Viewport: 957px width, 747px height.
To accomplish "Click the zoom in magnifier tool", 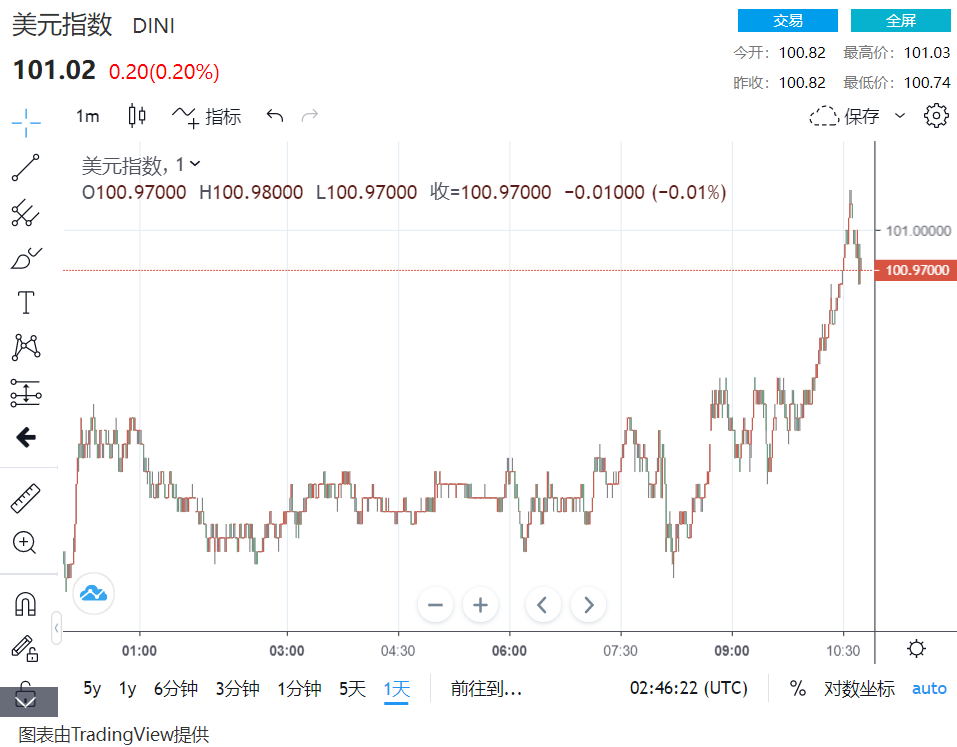I will coord(26,543).
